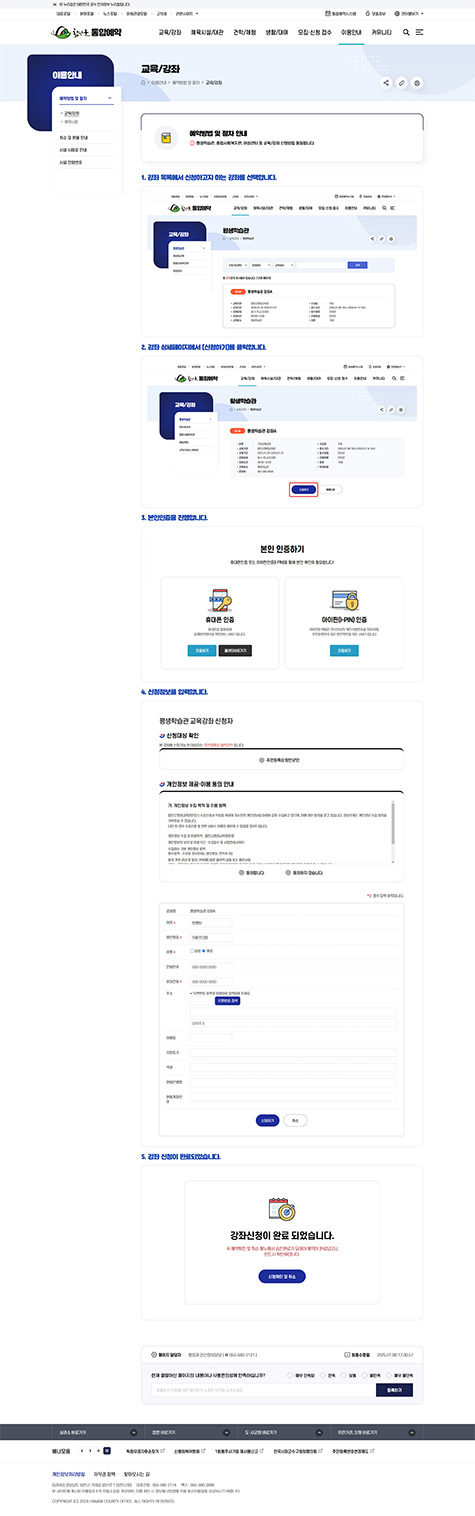Click the Haman integrated reservation logo
Viewport: 475px width, 1516px height.
85,32
